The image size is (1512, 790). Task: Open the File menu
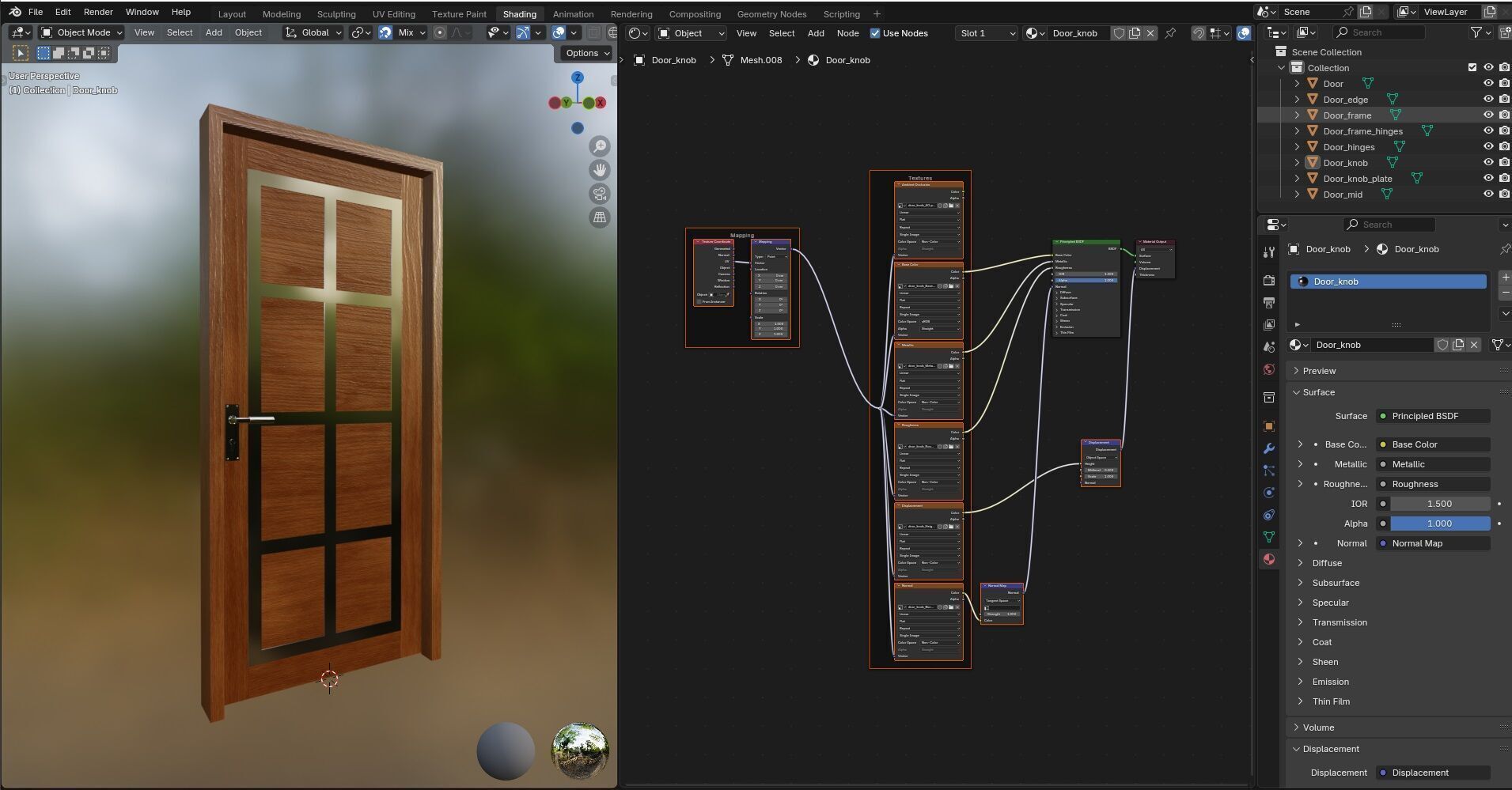pyautogui.click(x=36, y=12)
